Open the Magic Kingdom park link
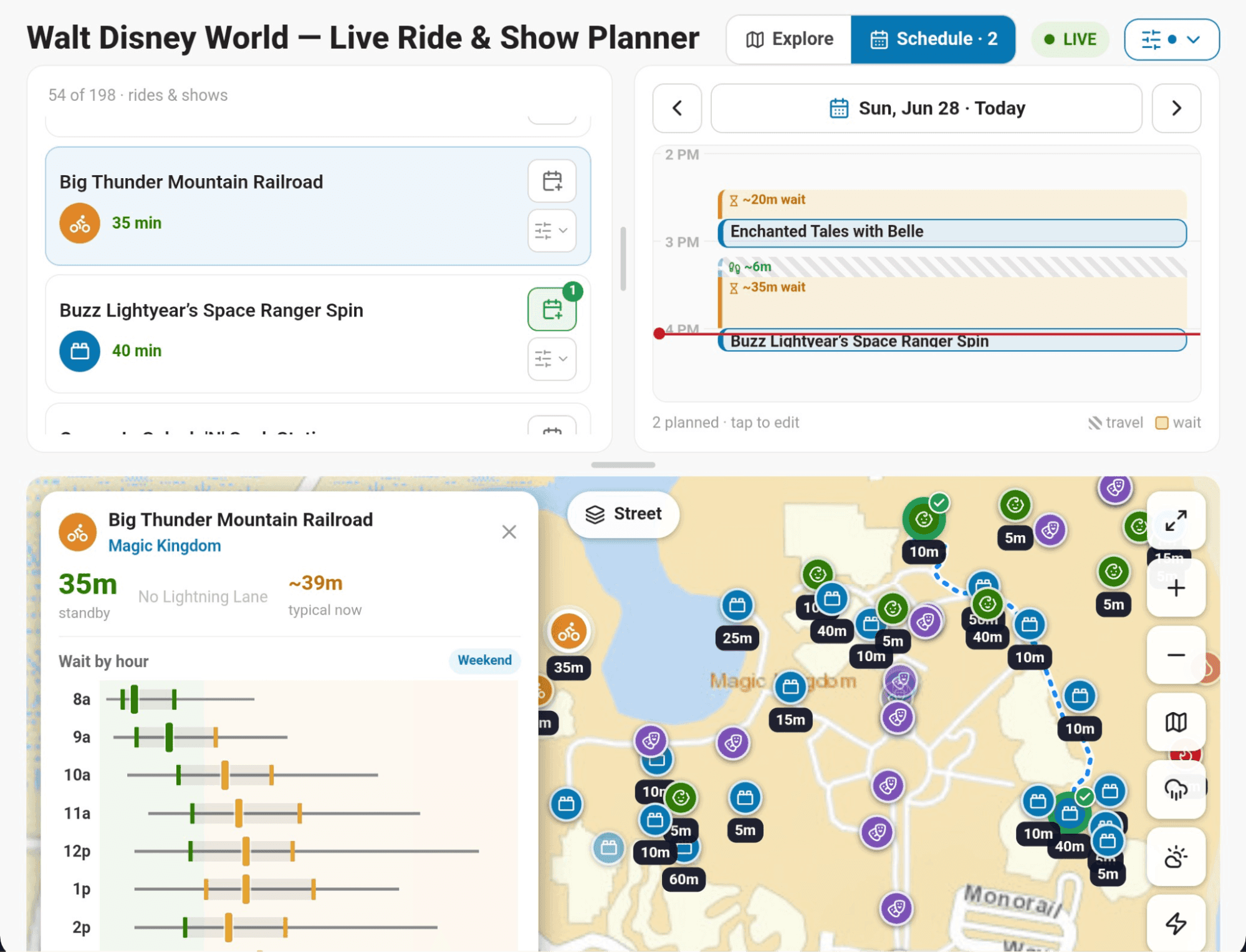Viewport: 1246px width, 952px height. (165, 546)
